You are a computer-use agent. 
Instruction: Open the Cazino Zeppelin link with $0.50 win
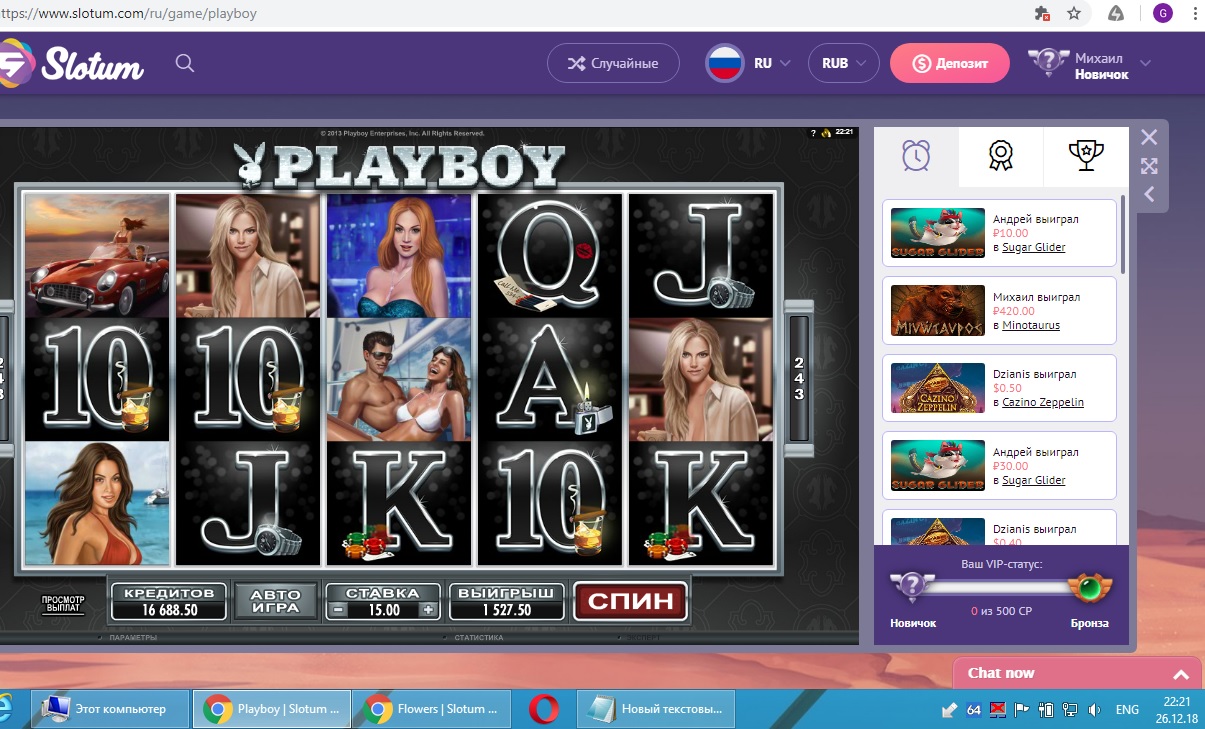coord(1043,402)
